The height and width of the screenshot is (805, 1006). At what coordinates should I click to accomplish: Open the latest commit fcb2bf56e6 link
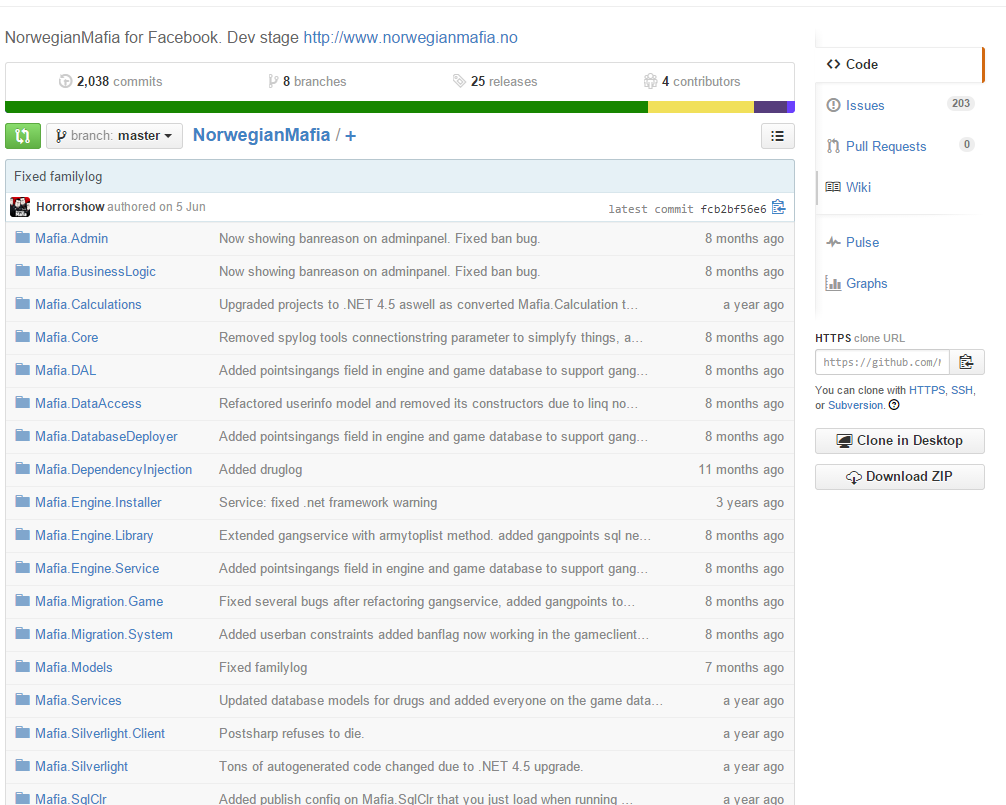coord(733,209)
